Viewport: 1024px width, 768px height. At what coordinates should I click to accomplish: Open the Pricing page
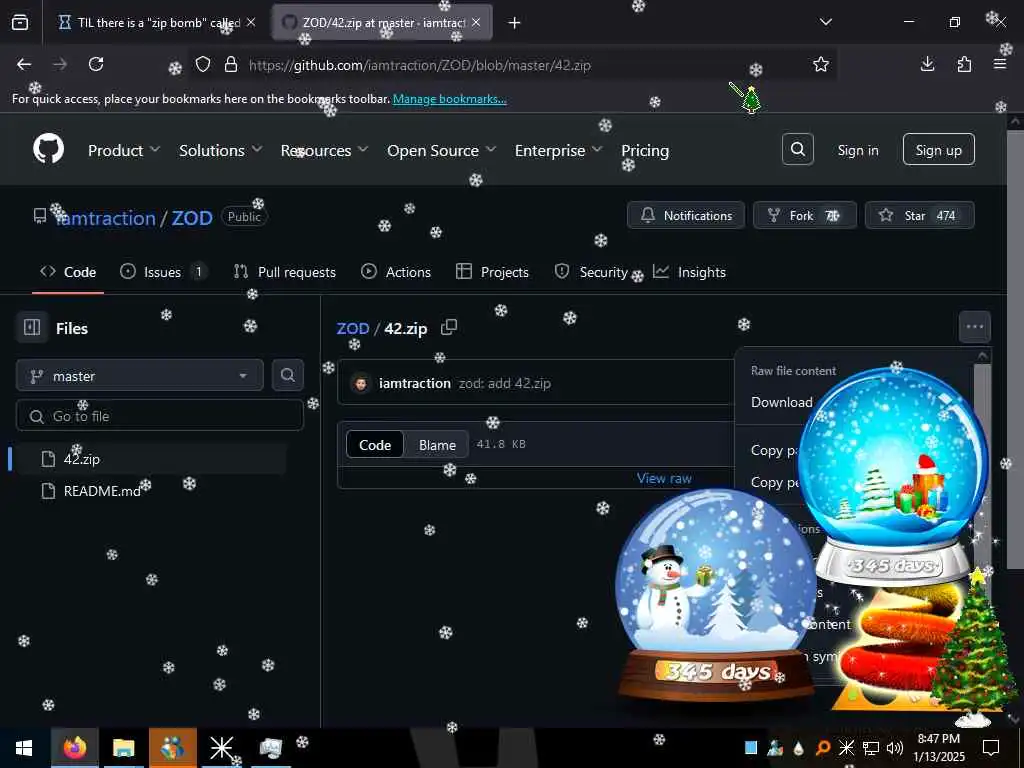point(645,150)
